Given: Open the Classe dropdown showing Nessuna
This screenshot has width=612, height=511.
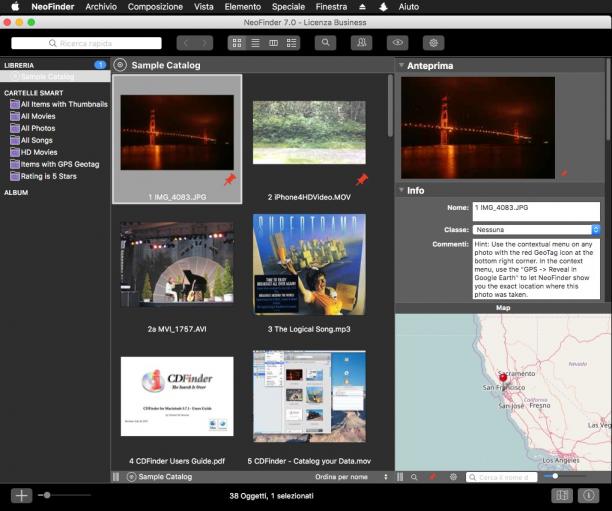Looking at the screenshot, I should pos(536,230).
